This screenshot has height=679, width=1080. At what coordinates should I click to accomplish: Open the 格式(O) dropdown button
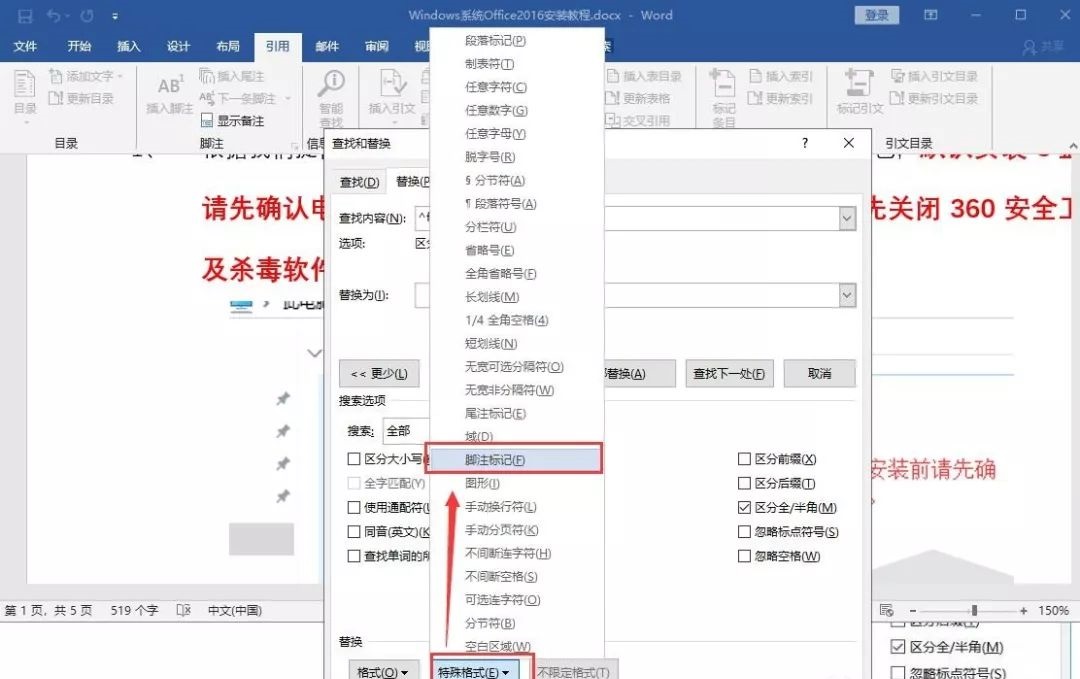(383, 671)
